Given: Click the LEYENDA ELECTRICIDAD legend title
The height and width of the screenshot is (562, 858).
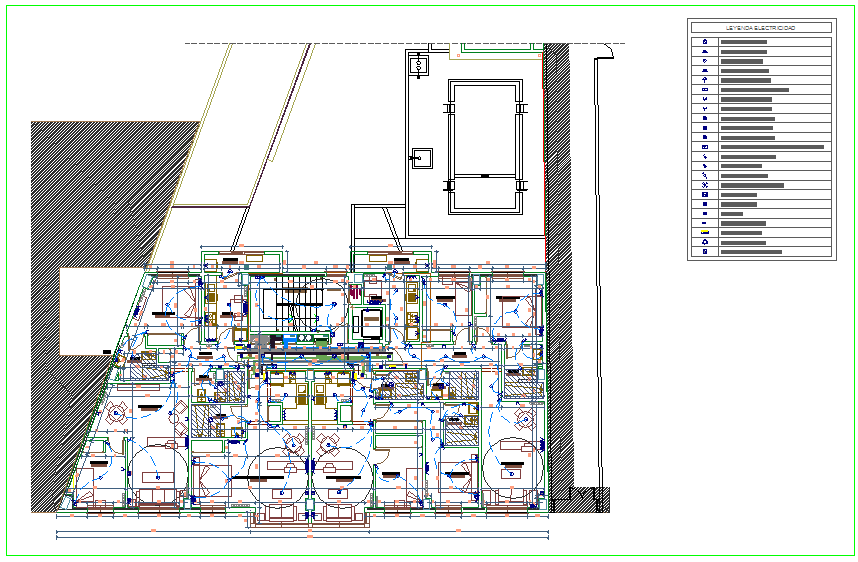Looking at the screenshot, I should click(x=760, y=28).
